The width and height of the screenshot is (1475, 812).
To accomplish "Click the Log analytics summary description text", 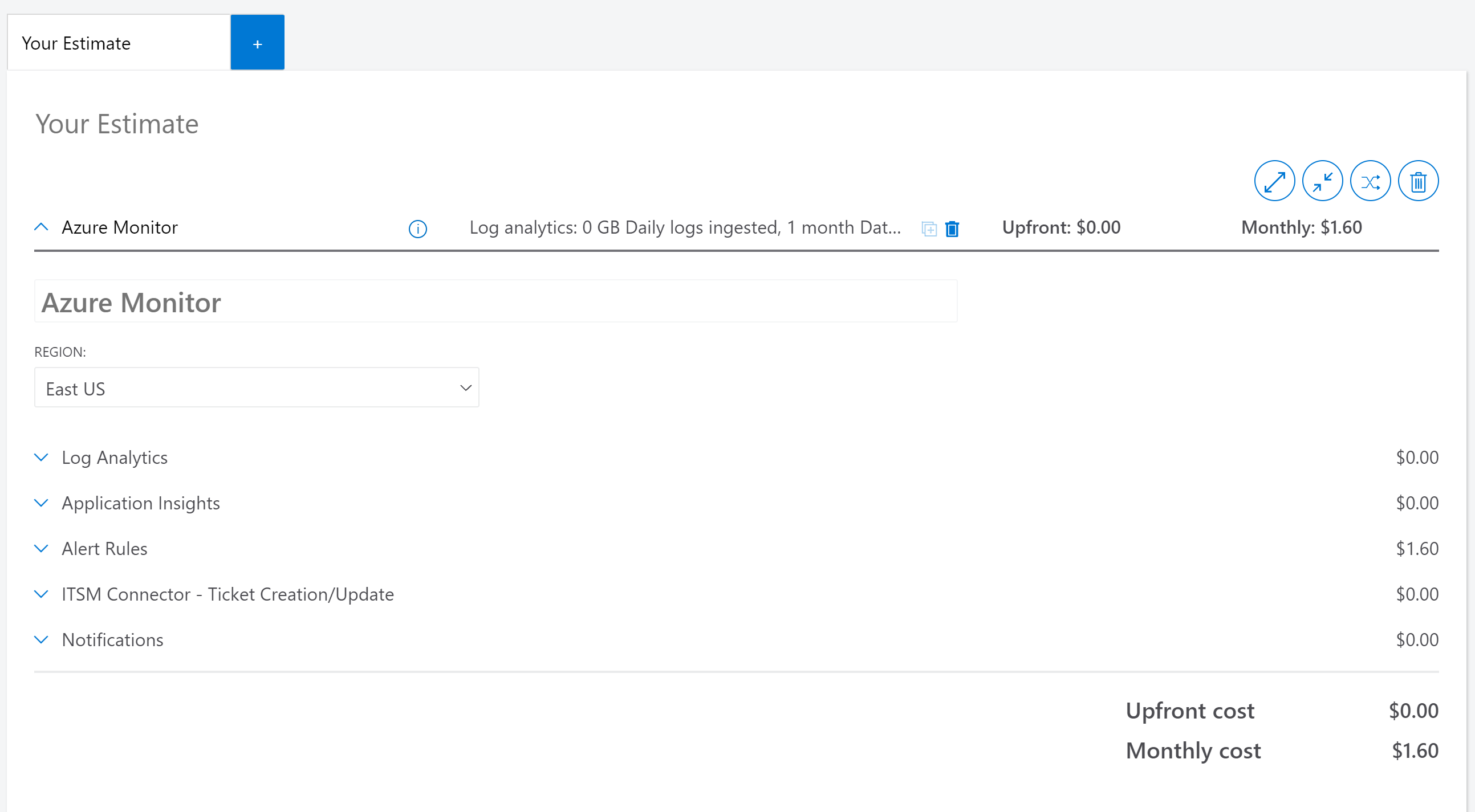I will click(685, 227).
